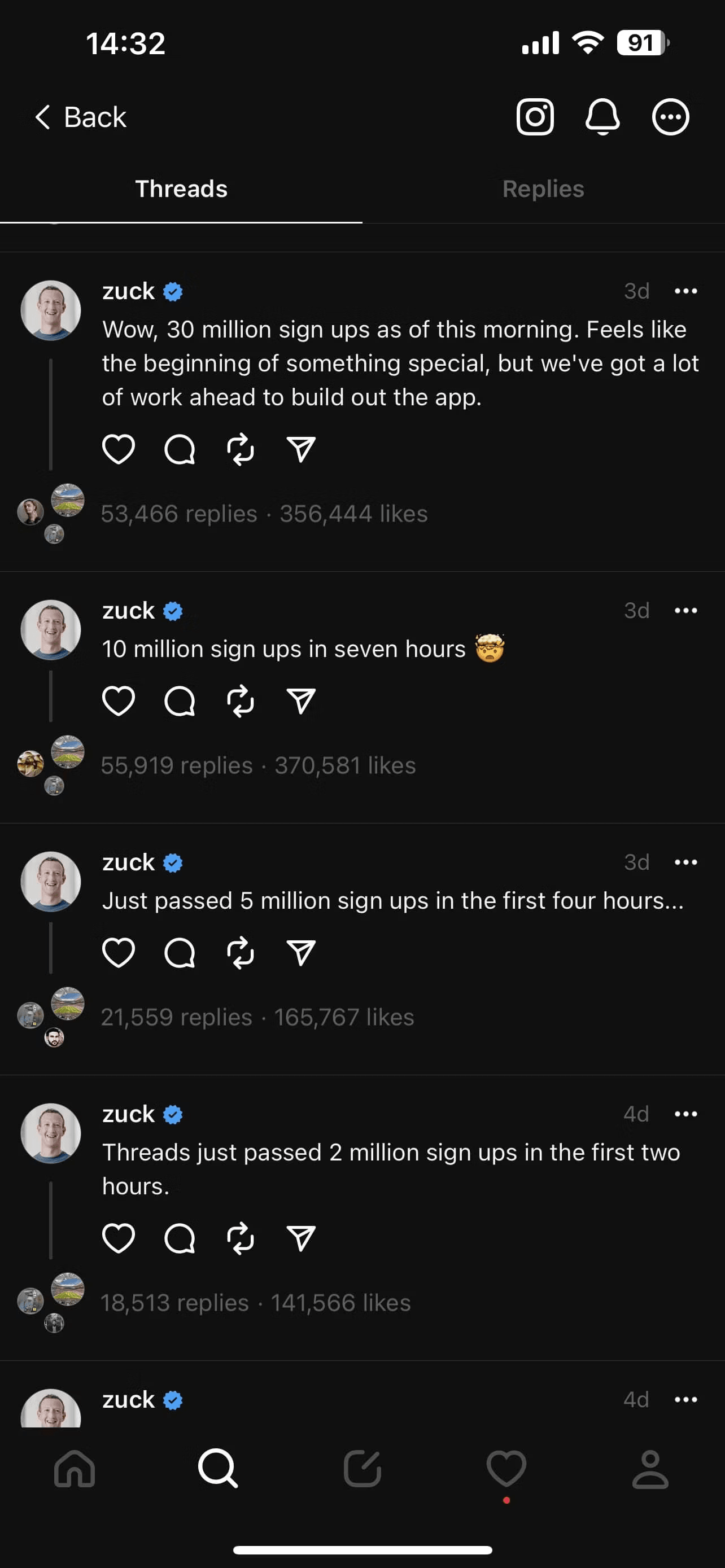The height and width of the screenshot is (1568, 725).
Task: Like the 30 million sign ups post
Action: (118, 450)
